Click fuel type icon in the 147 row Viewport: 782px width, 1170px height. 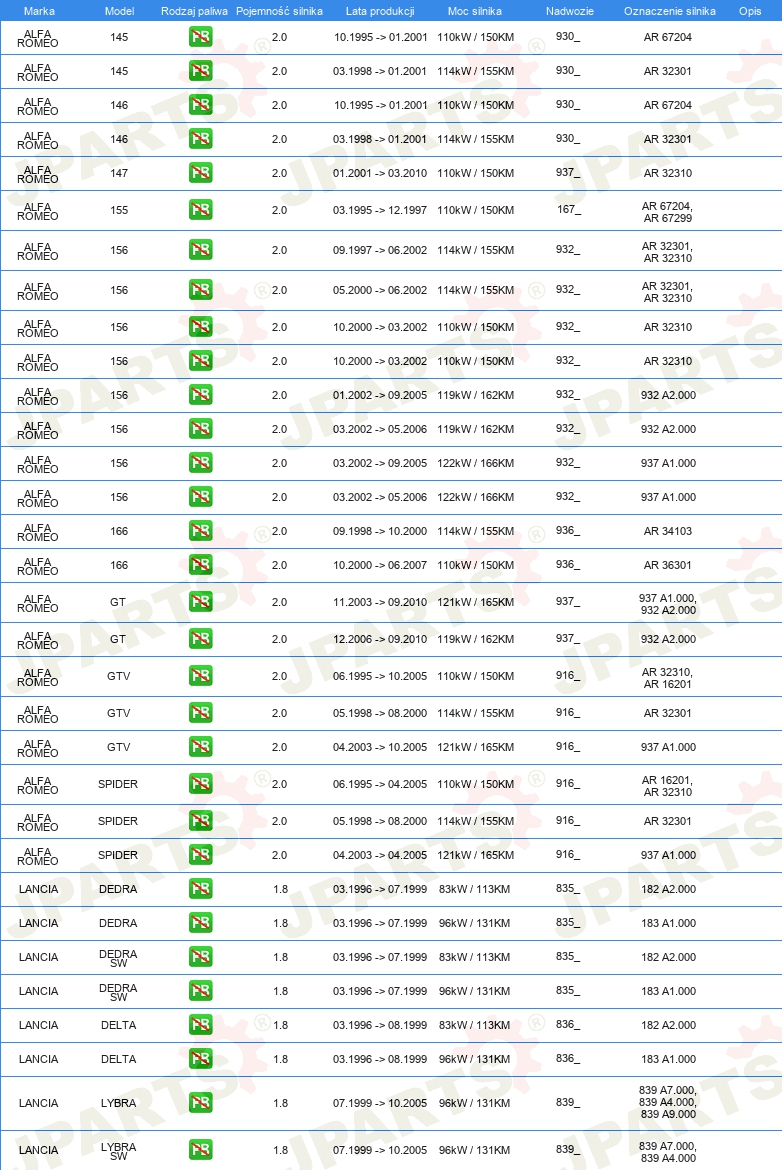pyautogui.click(x=201, y=173)
